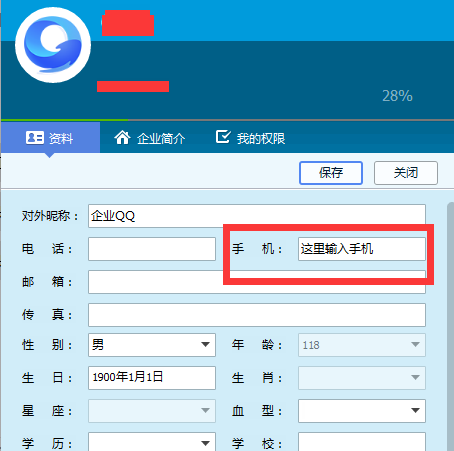
Task: Switch to the 企业简介 tab
Action: pyautogui.click(x=150, y=138)
